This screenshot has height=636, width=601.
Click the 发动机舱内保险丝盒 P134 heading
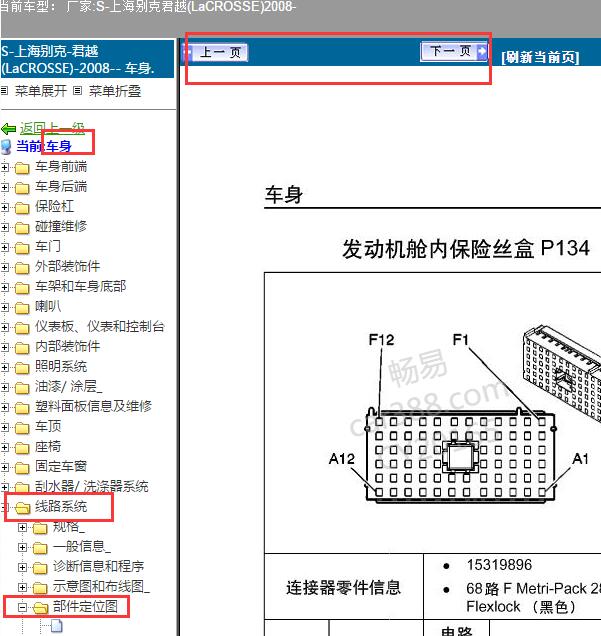[x=466, y=249]
